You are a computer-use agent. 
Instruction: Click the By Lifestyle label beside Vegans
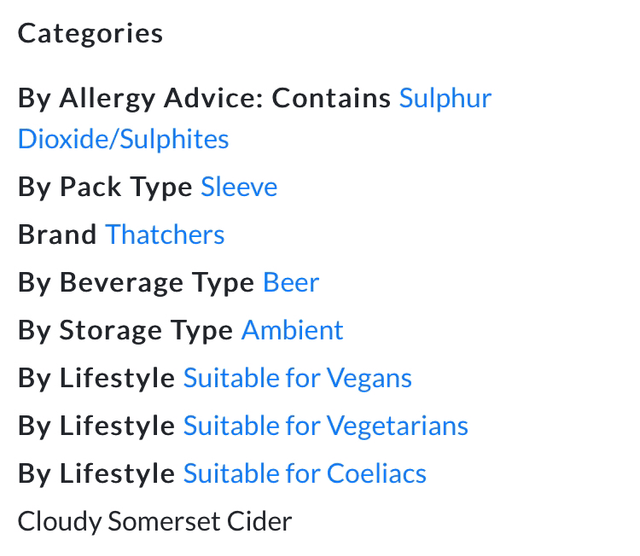[96, 378]
